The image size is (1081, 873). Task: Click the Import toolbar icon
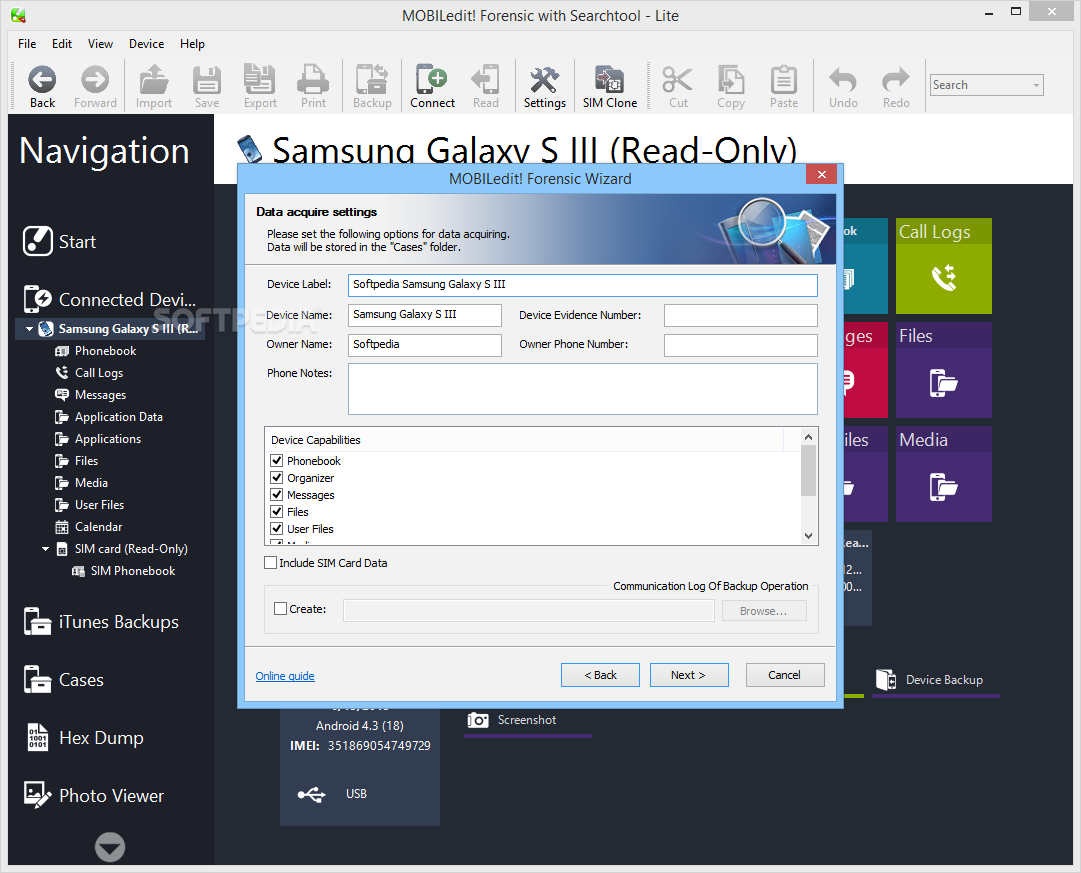click(x=154, y=86)
